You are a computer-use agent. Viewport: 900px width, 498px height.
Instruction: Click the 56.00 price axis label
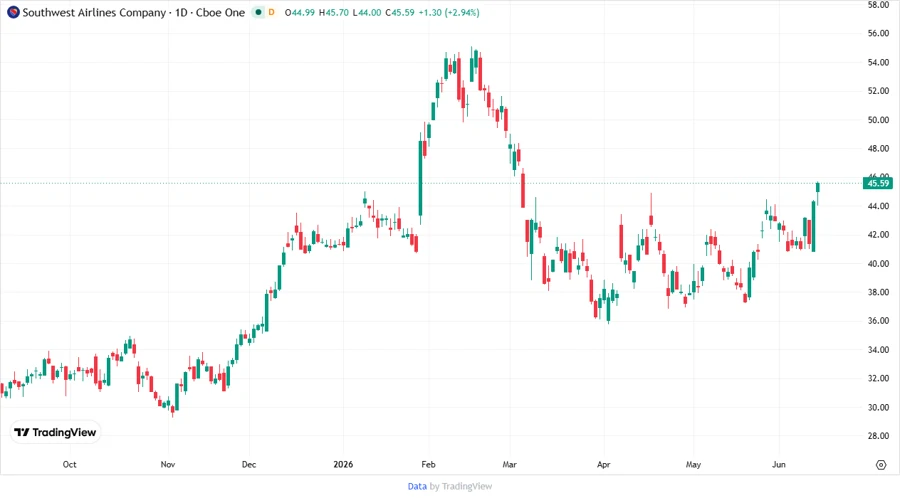coord(878,33)
